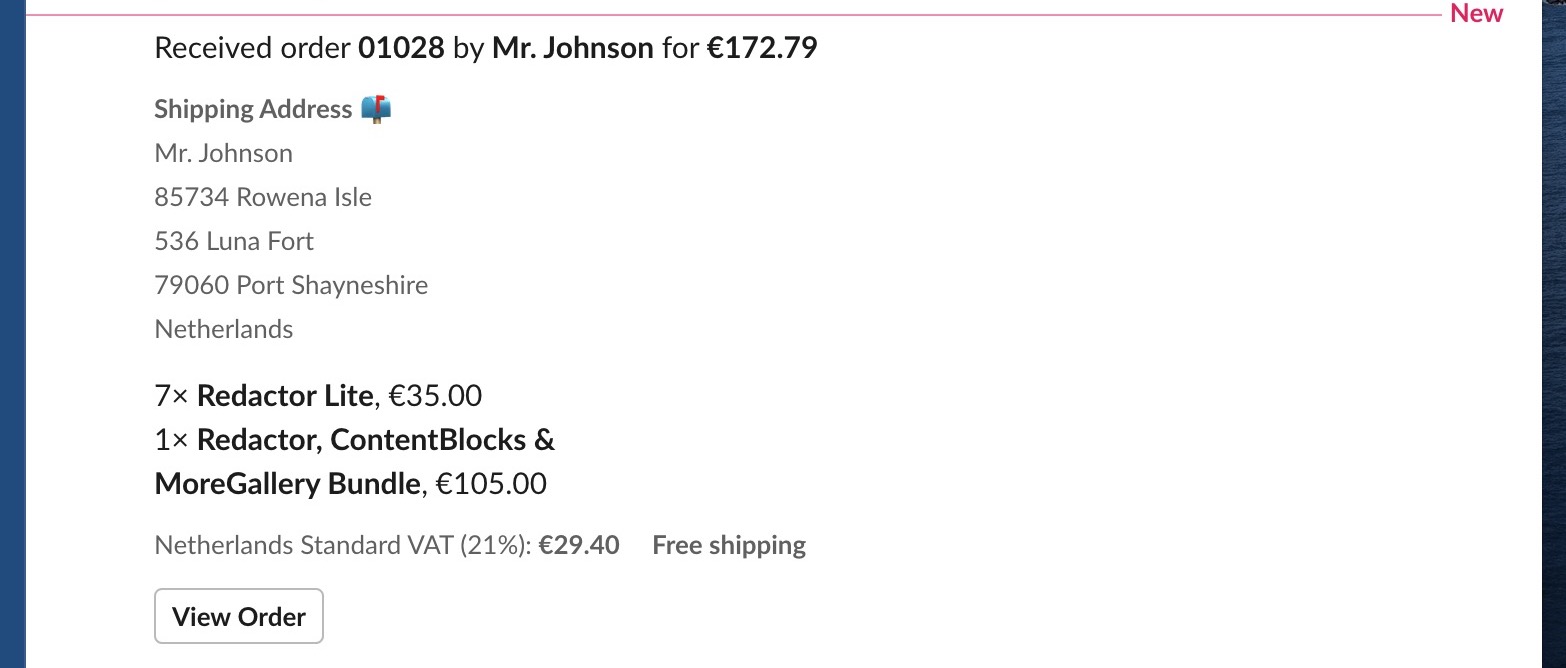Click the bold Mr. Johnson name in header
Image resolution: width=1566 pixels, height=668 pixels.
pos(572,47)
